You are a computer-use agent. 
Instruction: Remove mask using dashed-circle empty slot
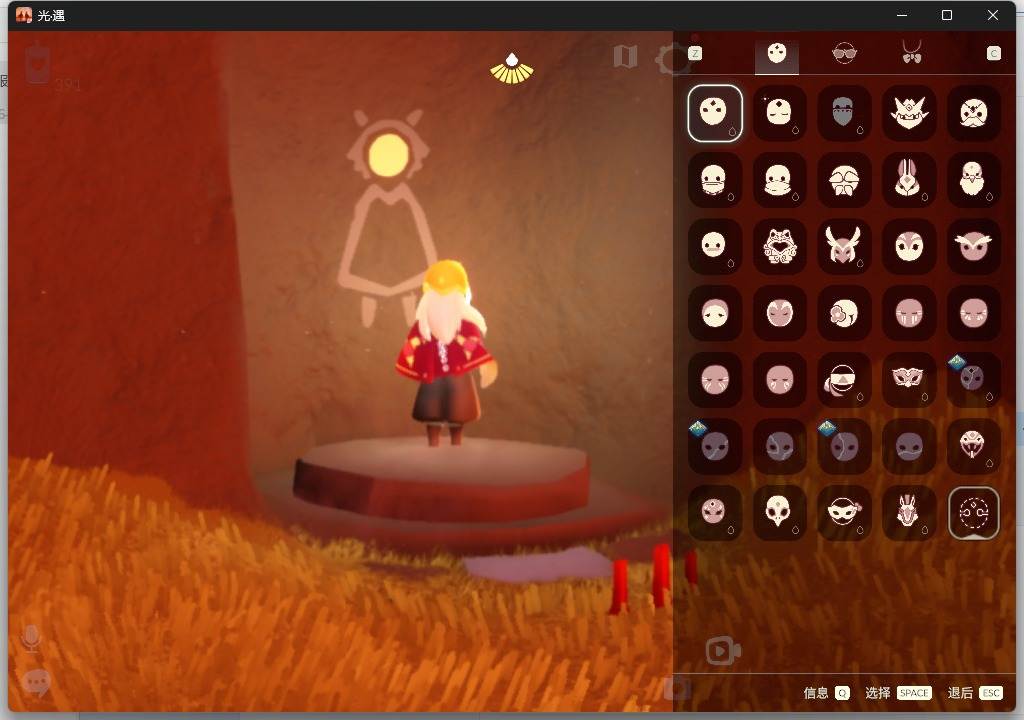(973, 513)
